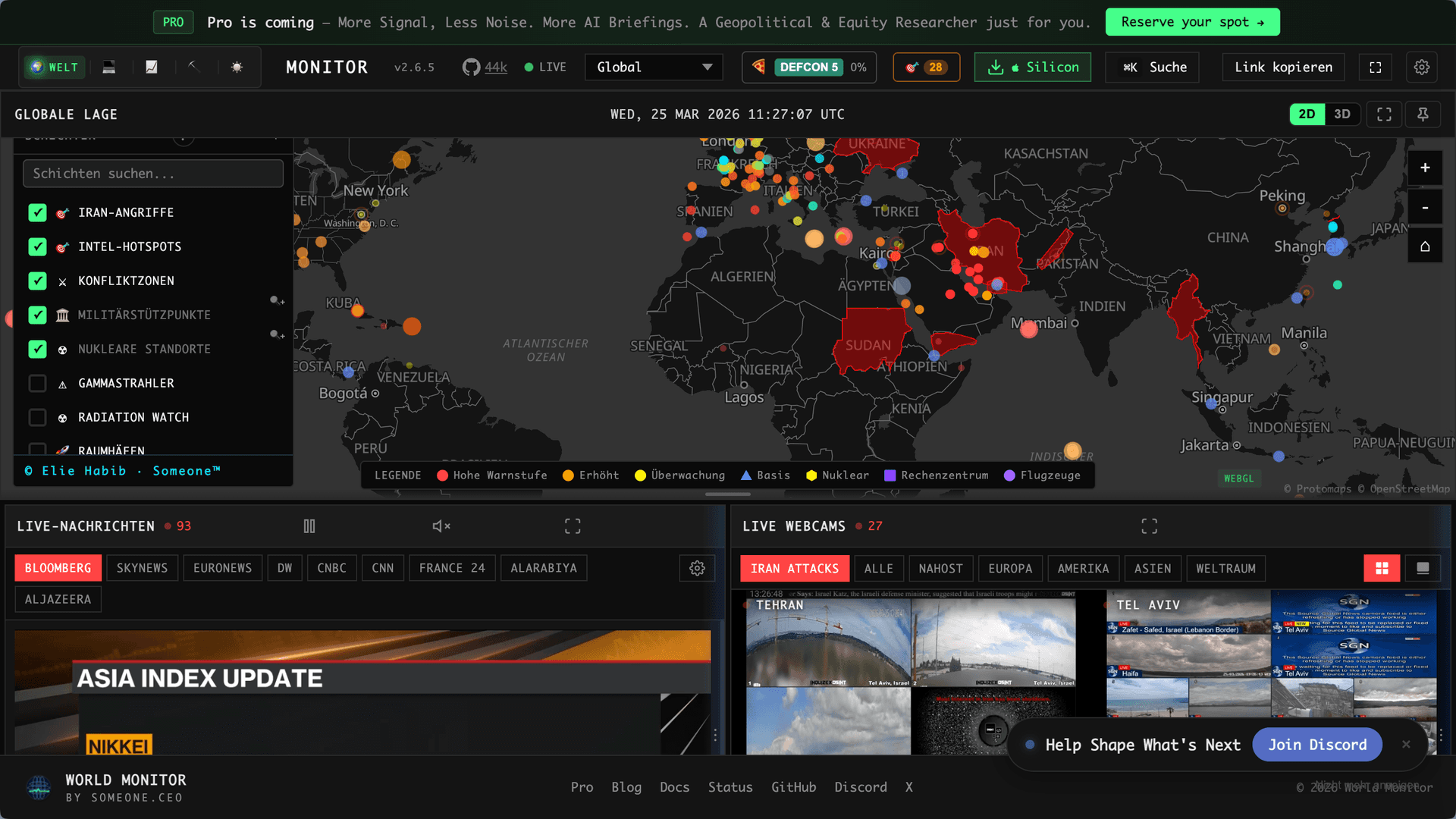Disable the GAMMASTRAHLER layer checkbox
Screen dimensions: 1456x819
pos(37,383)
